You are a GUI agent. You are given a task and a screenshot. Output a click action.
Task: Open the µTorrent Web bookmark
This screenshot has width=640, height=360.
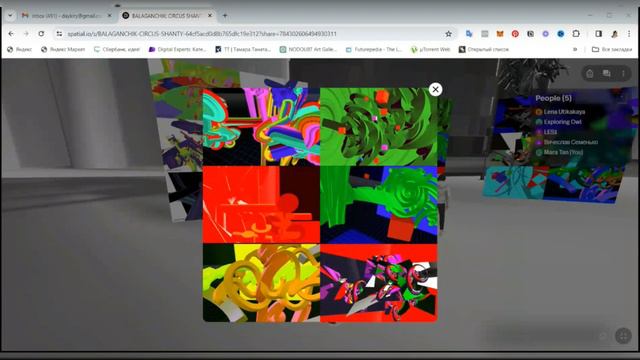(430, 49)
